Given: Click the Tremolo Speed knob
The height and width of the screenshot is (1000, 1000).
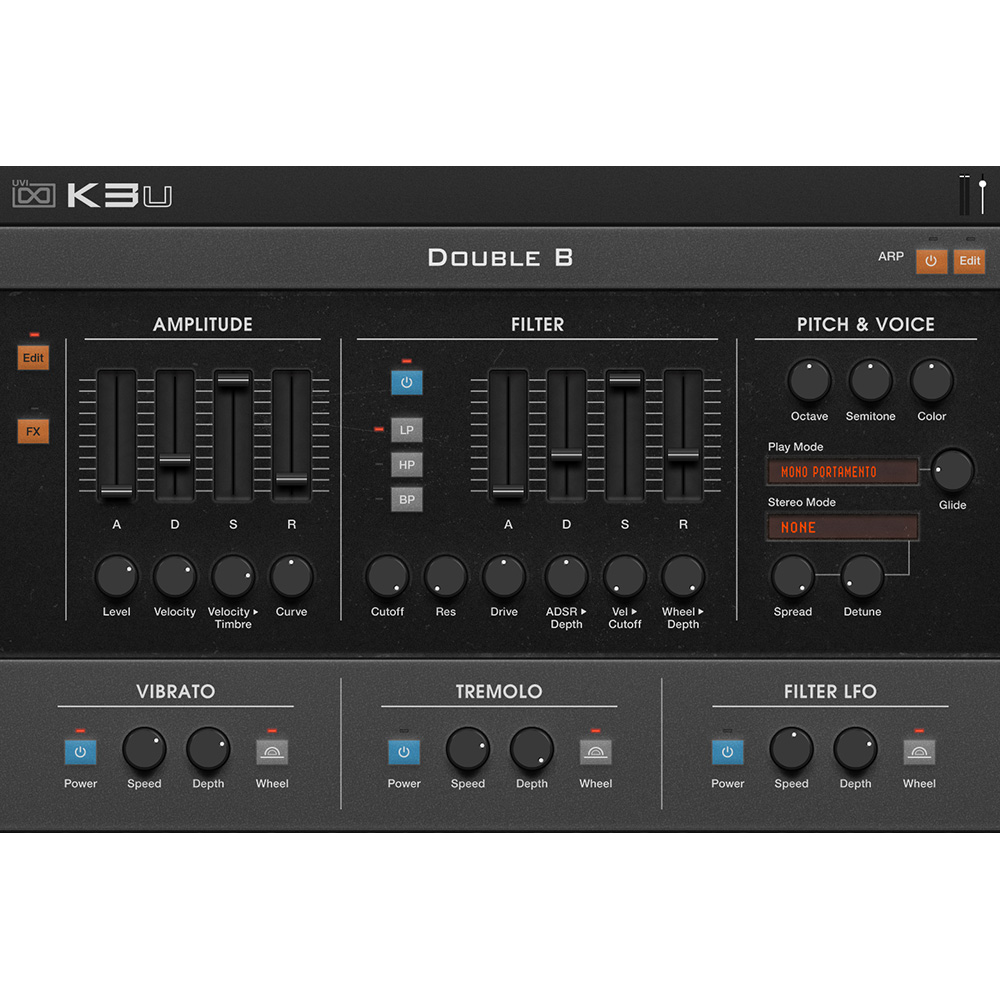Looking at the screenshot, I should [467, 749].
